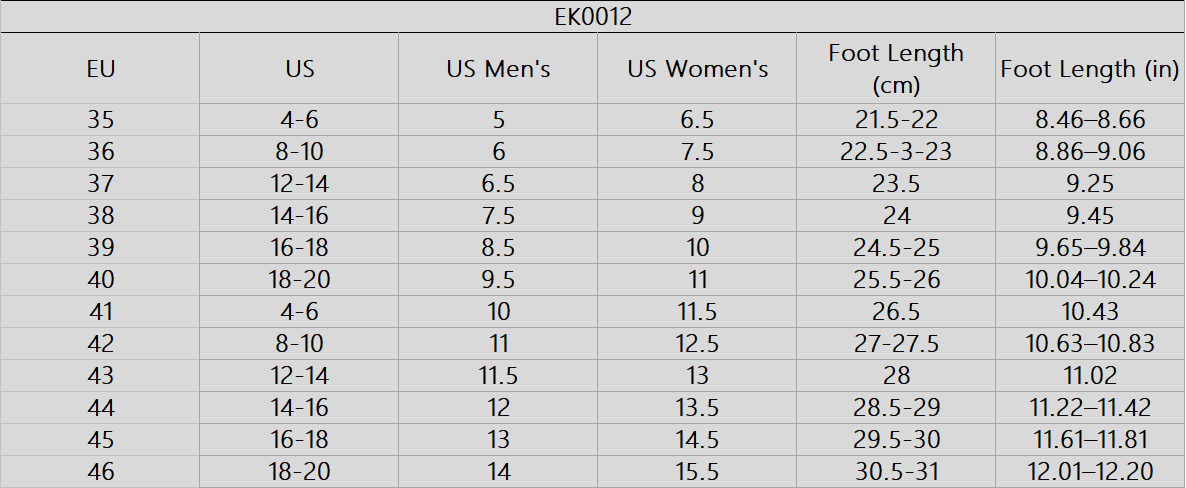Select US Men's size 11.5 cell
This screenshot has height=488, width=1186.
[498, 376]
